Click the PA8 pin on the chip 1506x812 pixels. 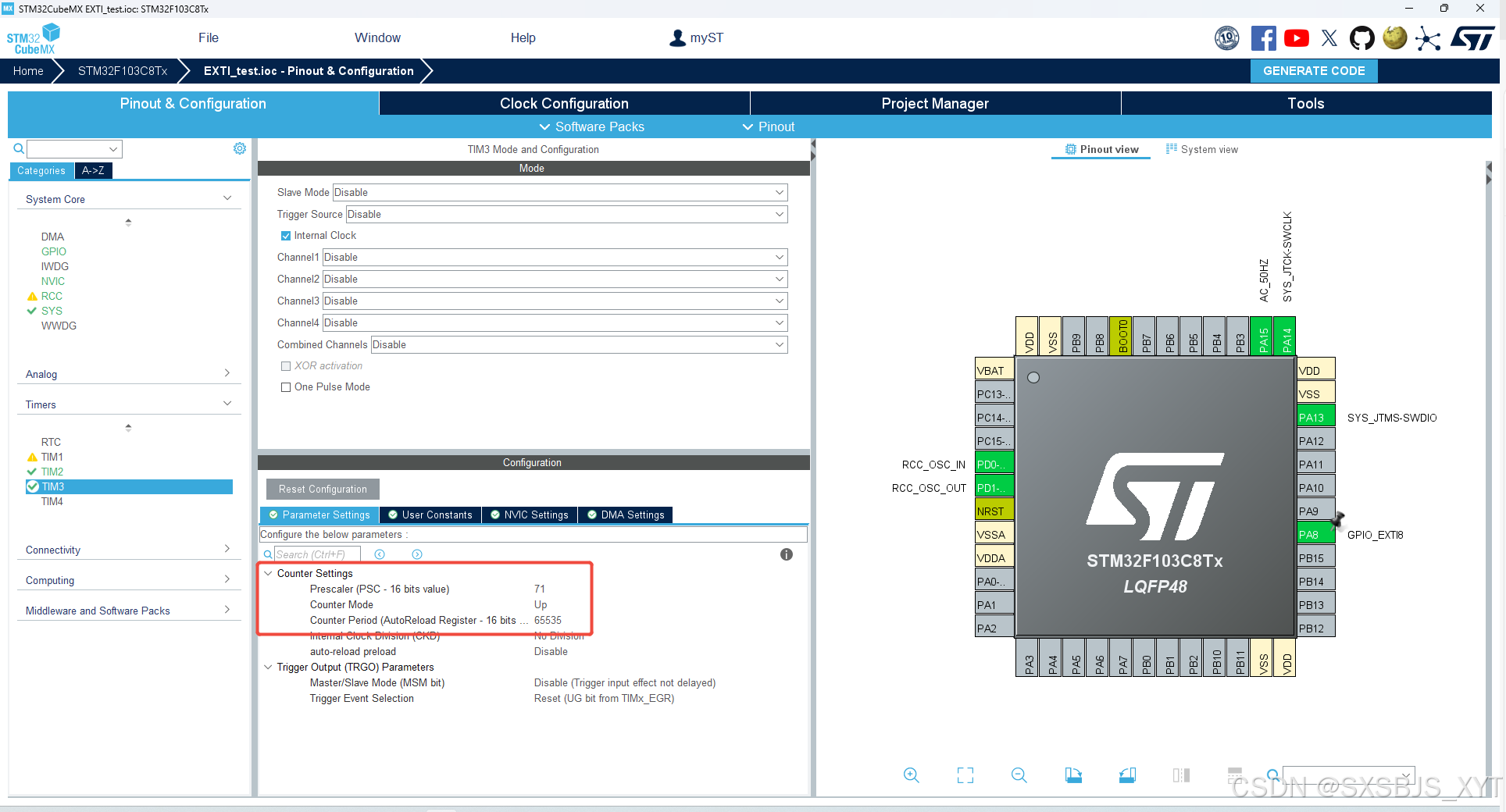(1315, 535)
